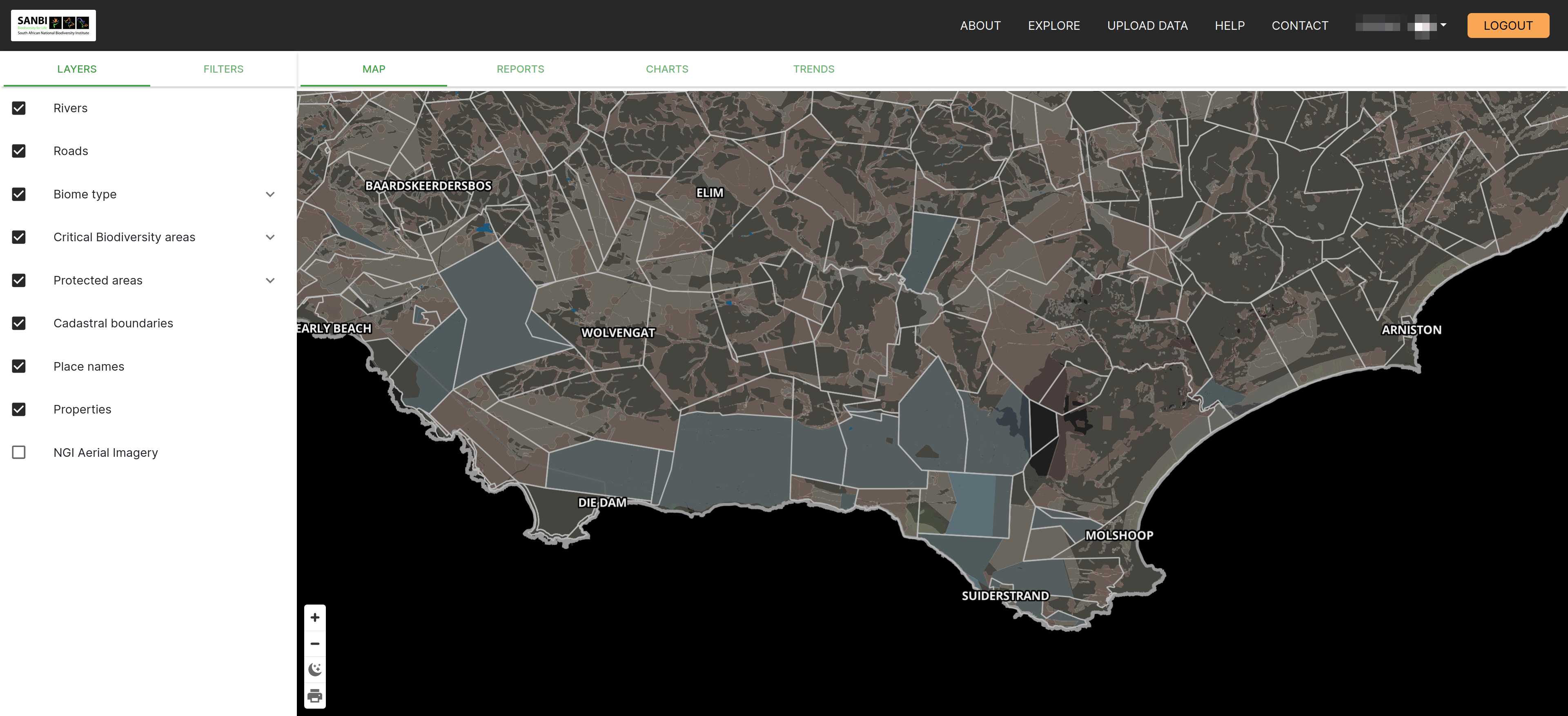Click the Rivers layer name
Image resolution: width=1568 pixels, height=716 pixels.
pyautogui.click(x=71, y=108)
